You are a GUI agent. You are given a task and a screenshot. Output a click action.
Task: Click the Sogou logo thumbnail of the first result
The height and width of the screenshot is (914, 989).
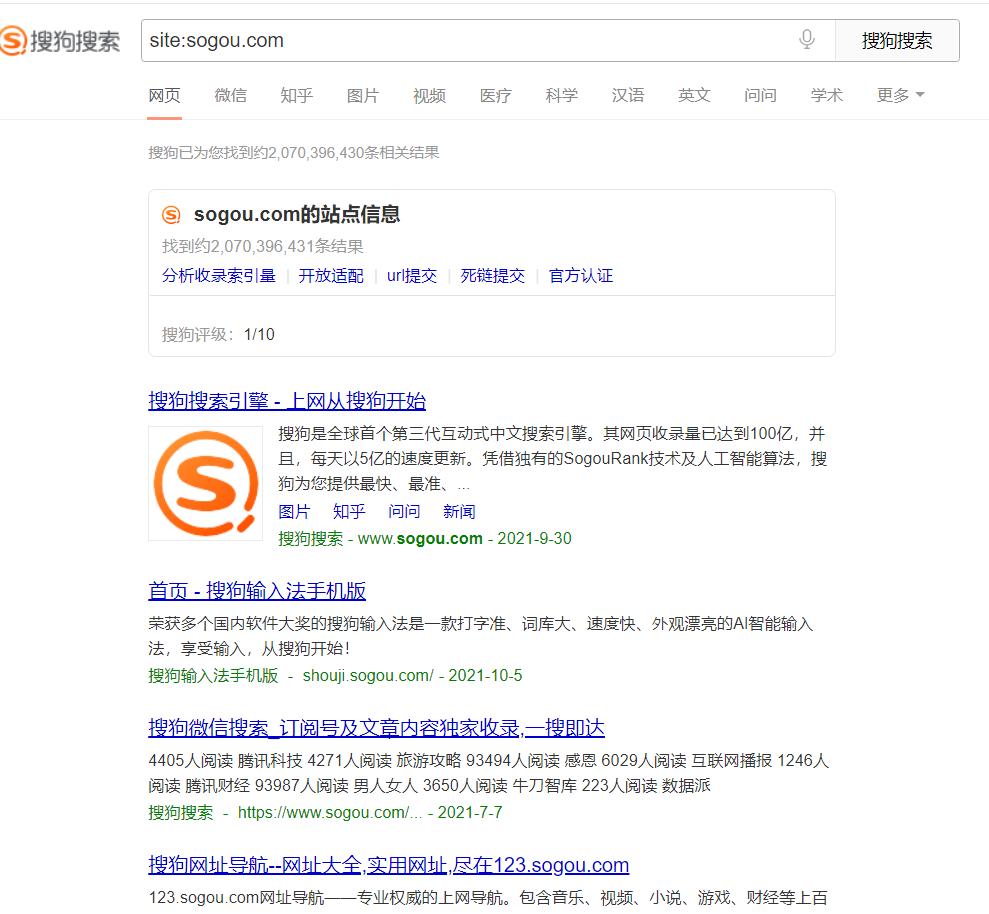tap(205, 482)
